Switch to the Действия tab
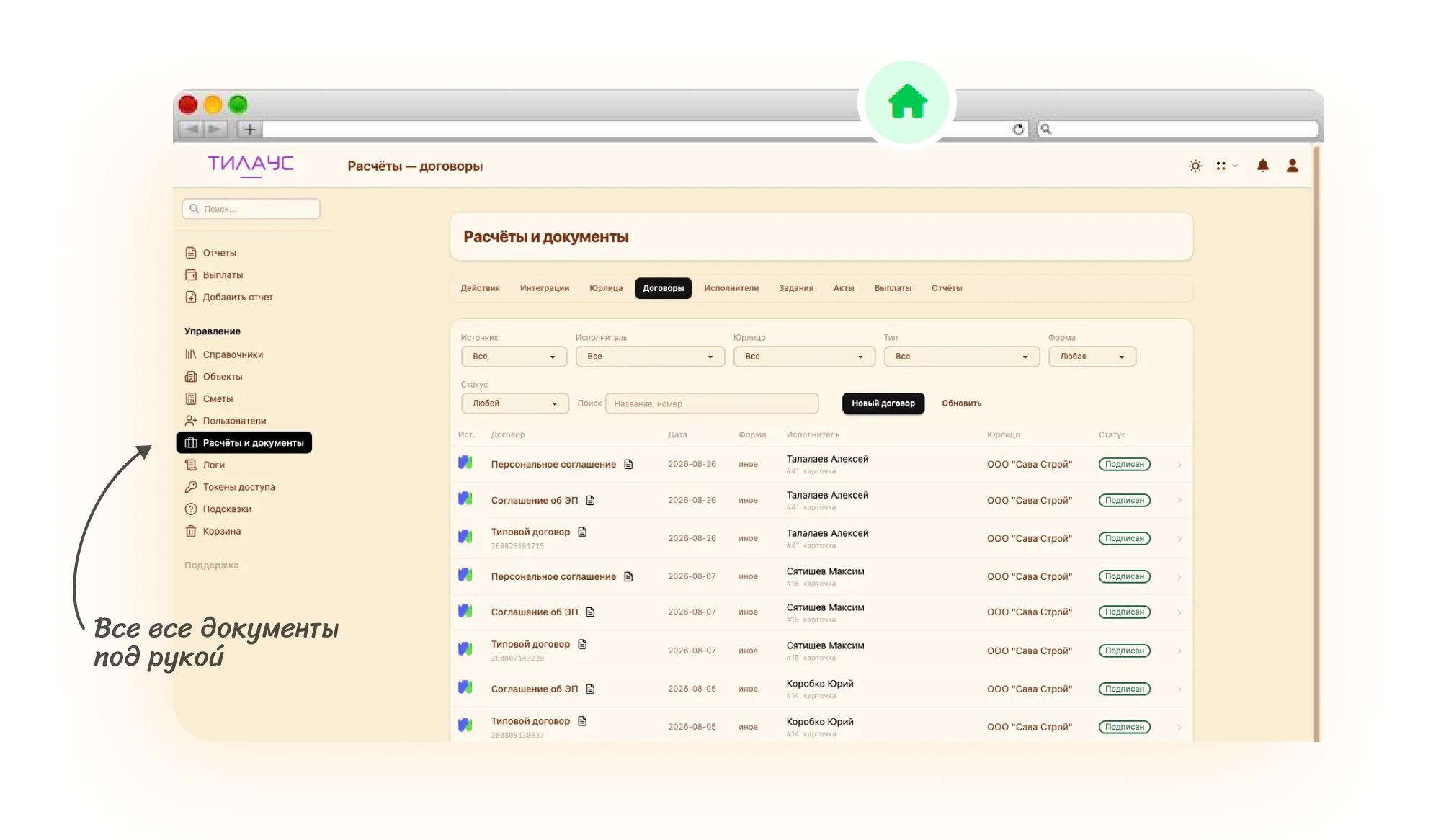Image resolution: width=1441 pixels, height=840 pixels. (480, 288)
